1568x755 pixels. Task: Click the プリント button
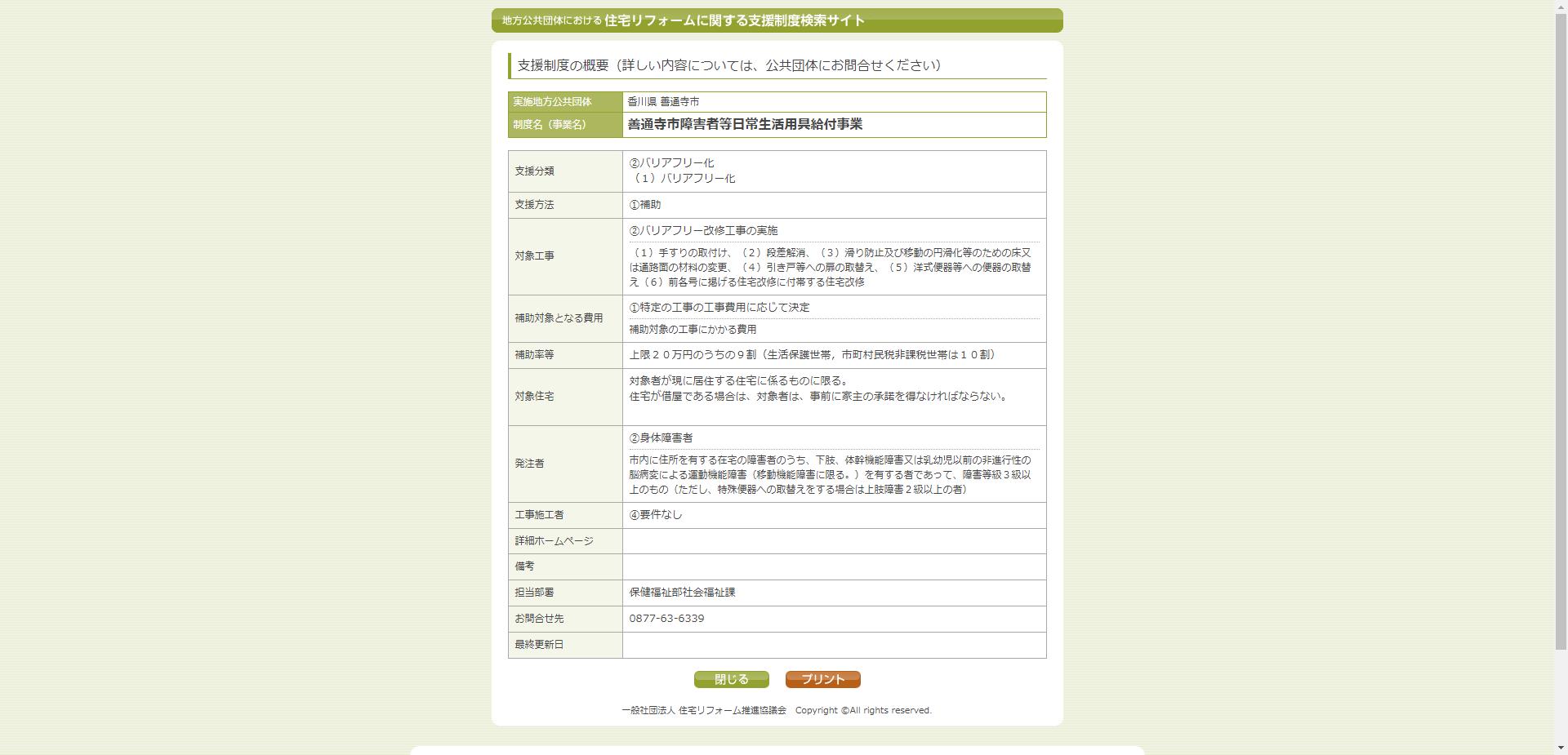coord(822,678)
